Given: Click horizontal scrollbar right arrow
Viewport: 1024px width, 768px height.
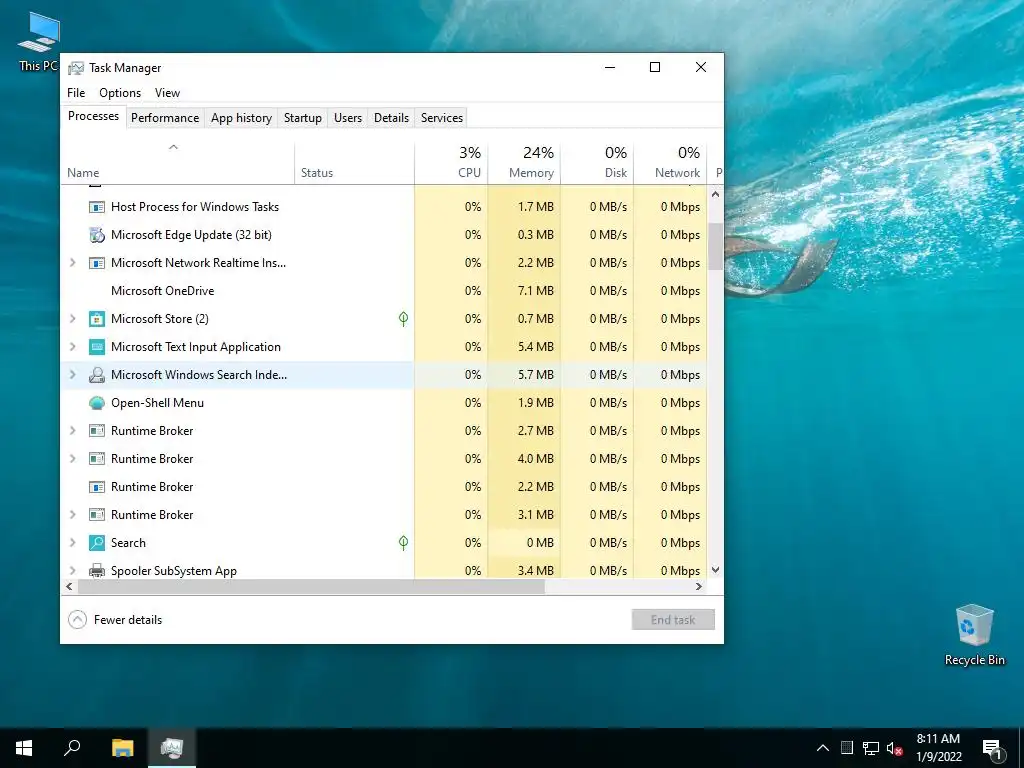Looking at the screenshot, I should pyautogui.click(x=699, y=586).
